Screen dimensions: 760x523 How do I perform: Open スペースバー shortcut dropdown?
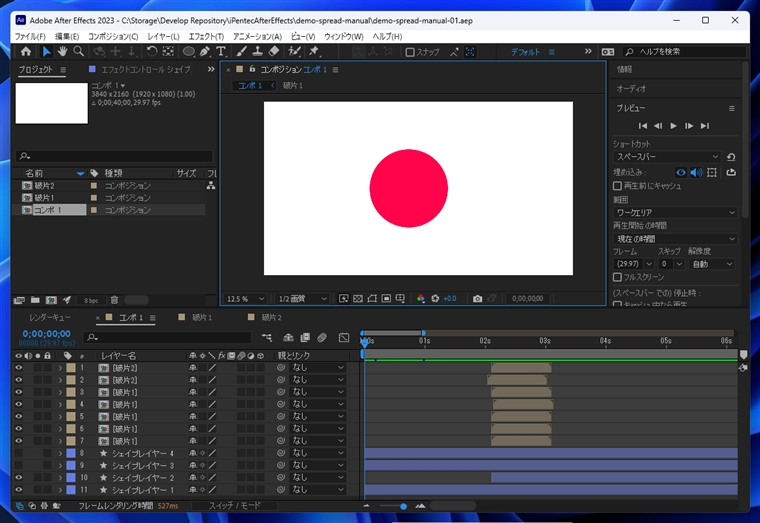click(667, 157)
